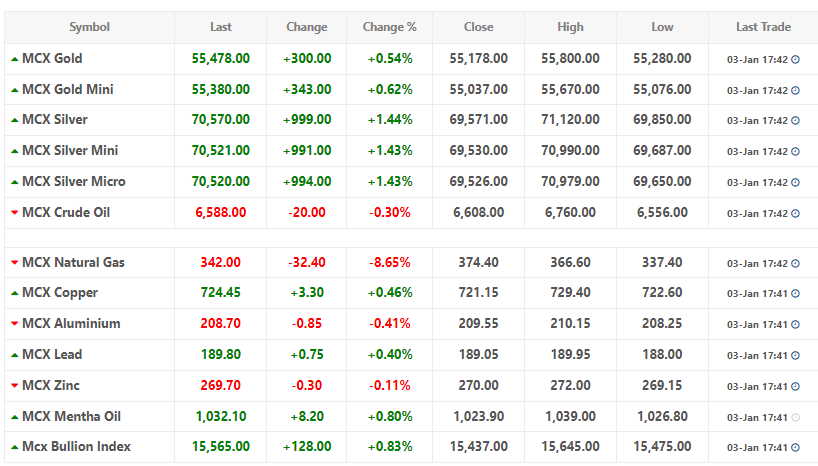Screen dimensions: 818x466
Task: Click the red down arrow beside MCX Aluminium
Action: pyautogui.click(x=15, y=324)
